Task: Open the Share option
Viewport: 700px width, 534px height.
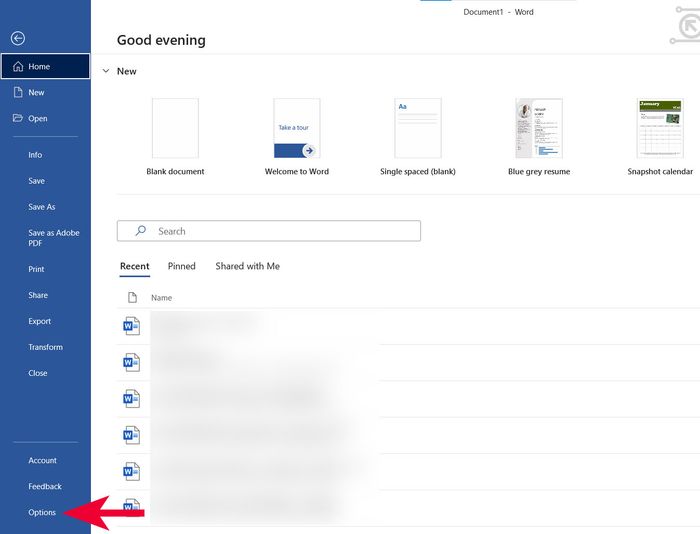Action: pos(38,295)
